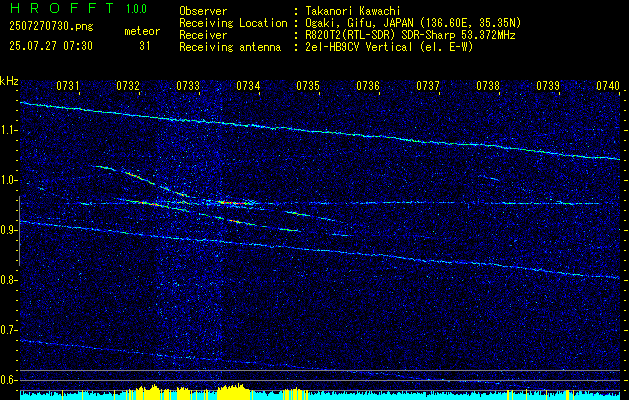Click time marker 0735
Viewport: 629px width, 400px height.
[308, 86]
